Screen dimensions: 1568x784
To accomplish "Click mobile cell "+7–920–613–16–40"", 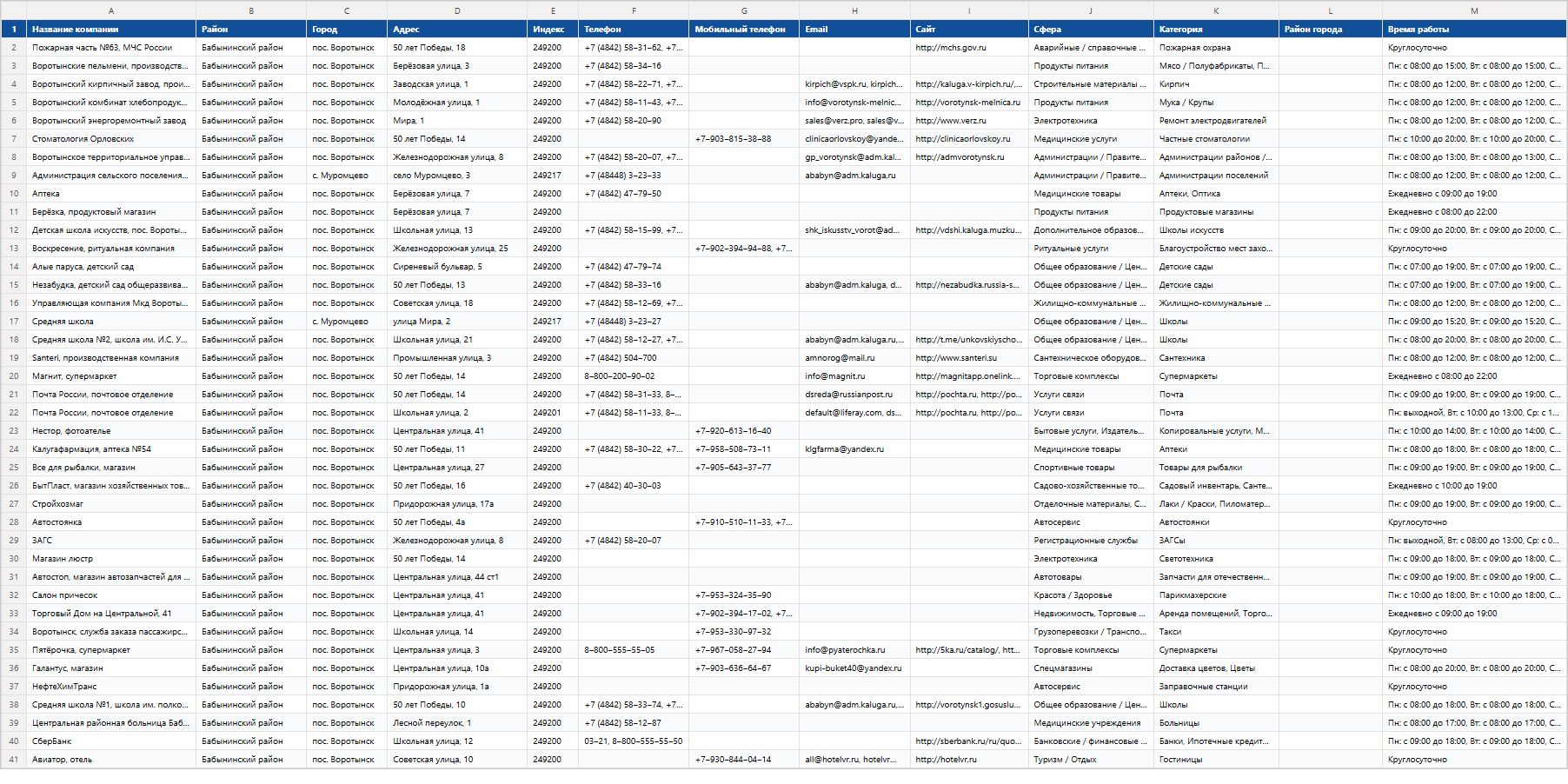I will [x=744, y=431].
